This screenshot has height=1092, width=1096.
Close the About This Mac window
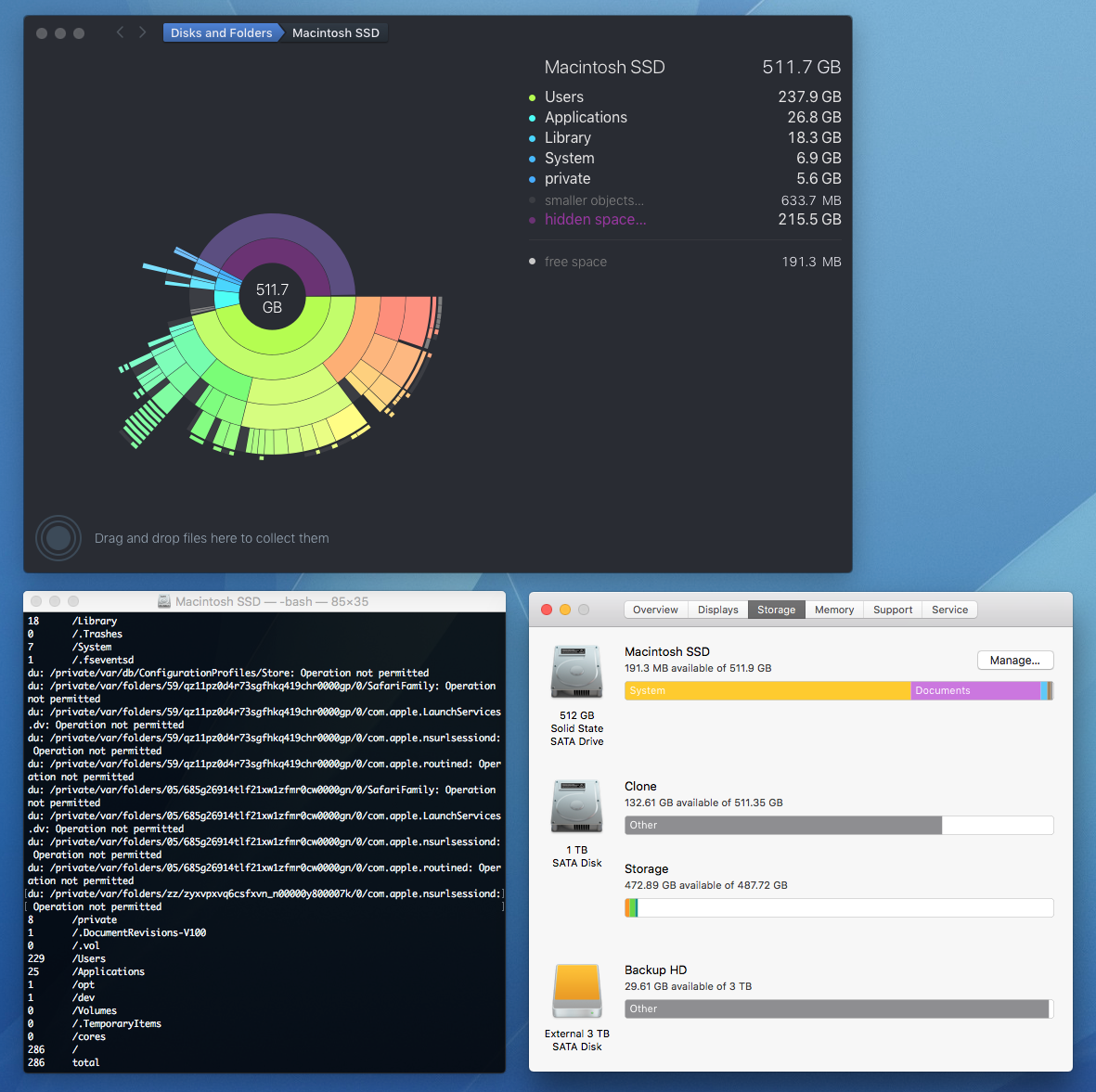(x=547, y=610)
